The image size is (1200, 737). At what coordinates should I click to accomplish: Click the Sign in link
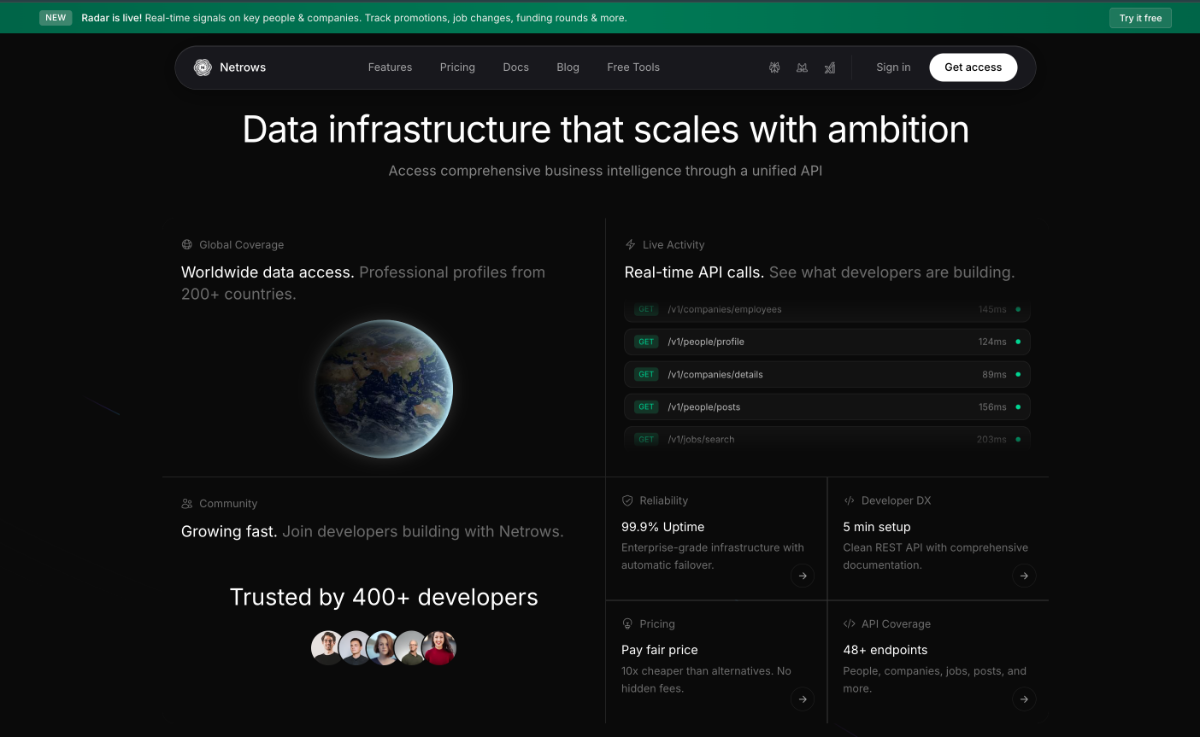893,67
